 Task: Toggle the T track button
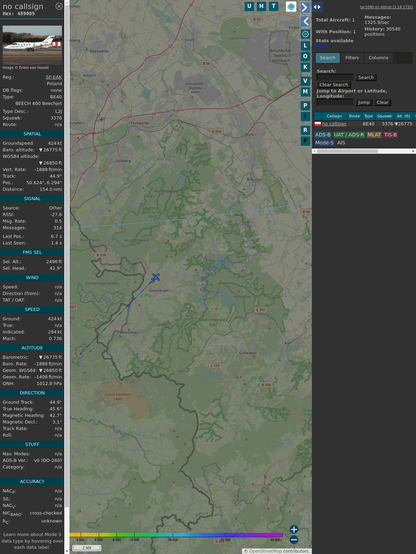point(273,6)
